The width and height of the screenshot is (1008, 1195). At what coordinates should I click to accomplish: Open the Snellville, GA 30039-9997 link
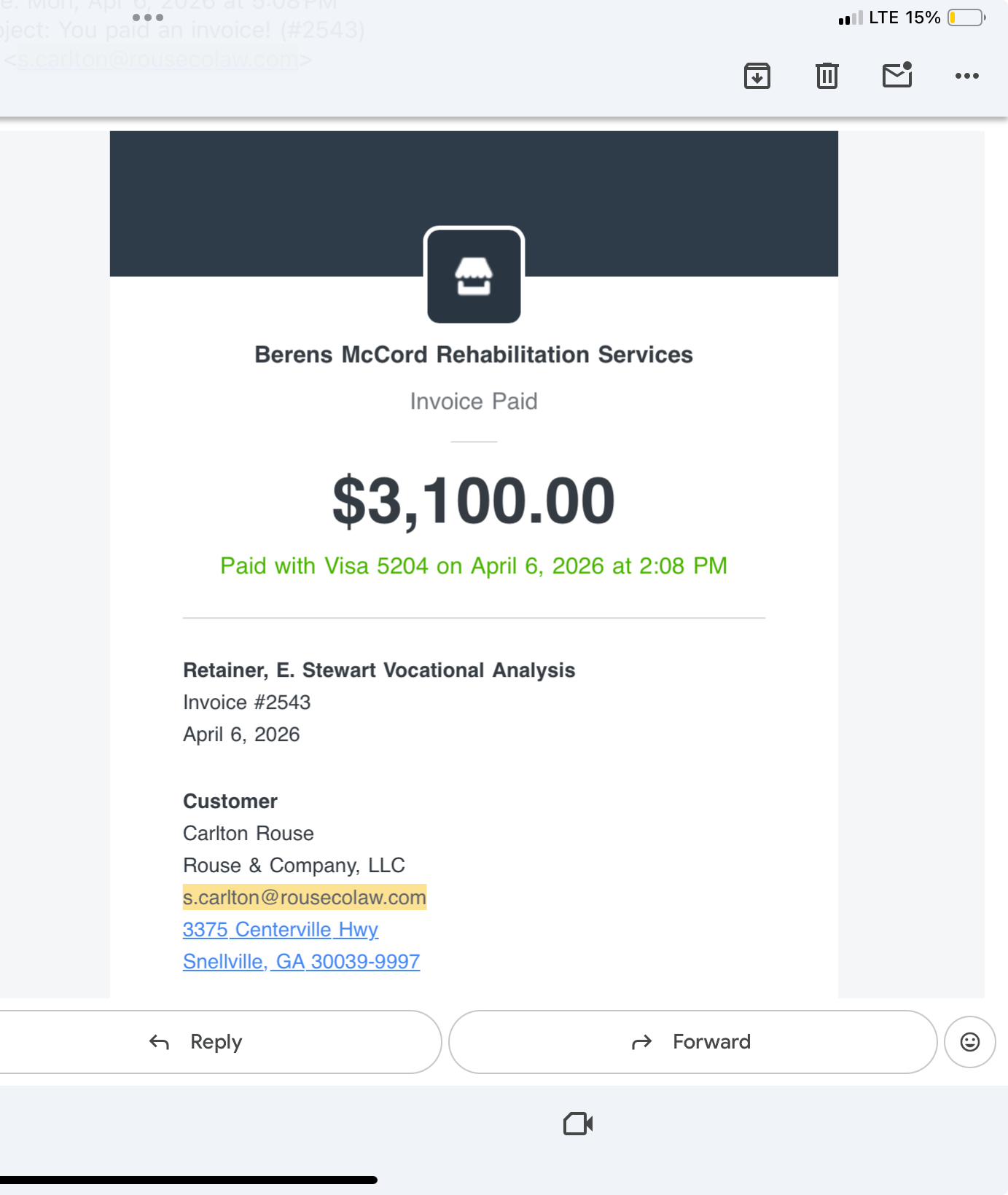click(x=301, y=962)
